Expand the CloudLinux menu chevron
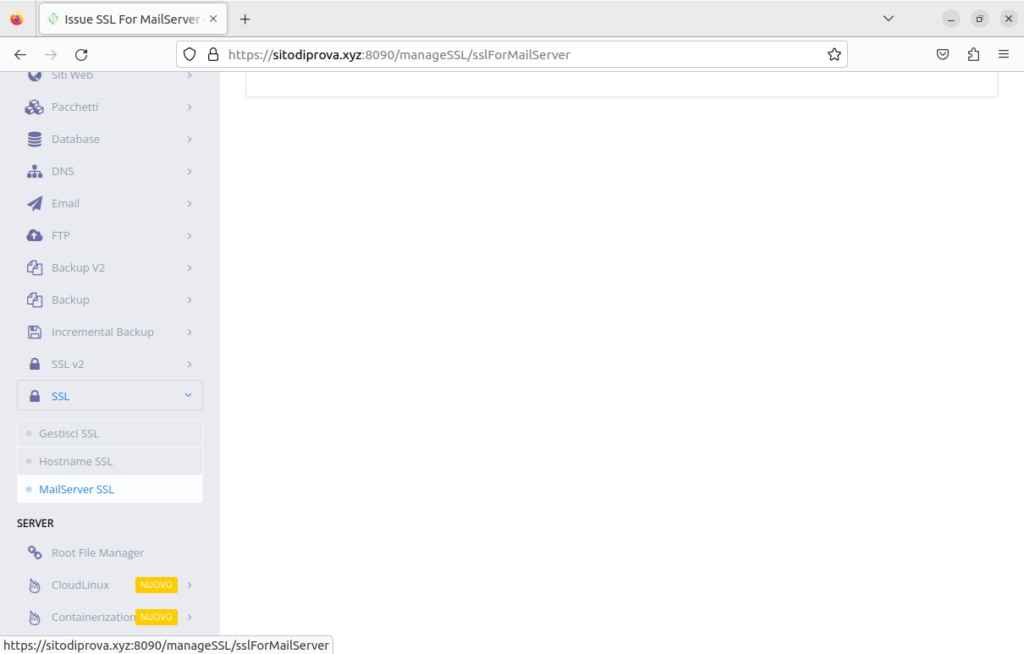The height and width of the screenshot is (654, 1024). point(189,585)
